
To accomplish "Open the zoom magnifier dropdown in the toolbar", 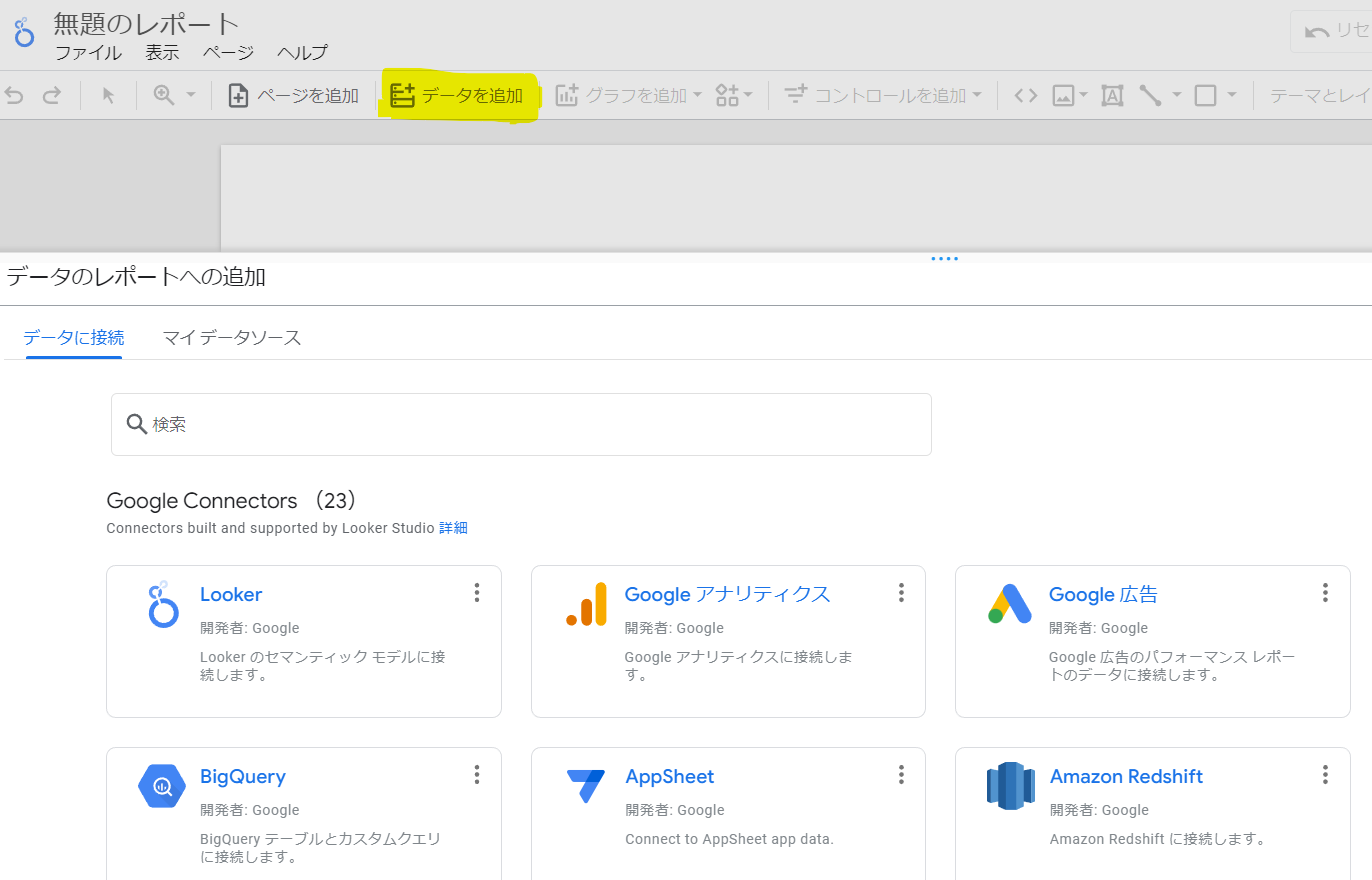I will click(174, 95).
